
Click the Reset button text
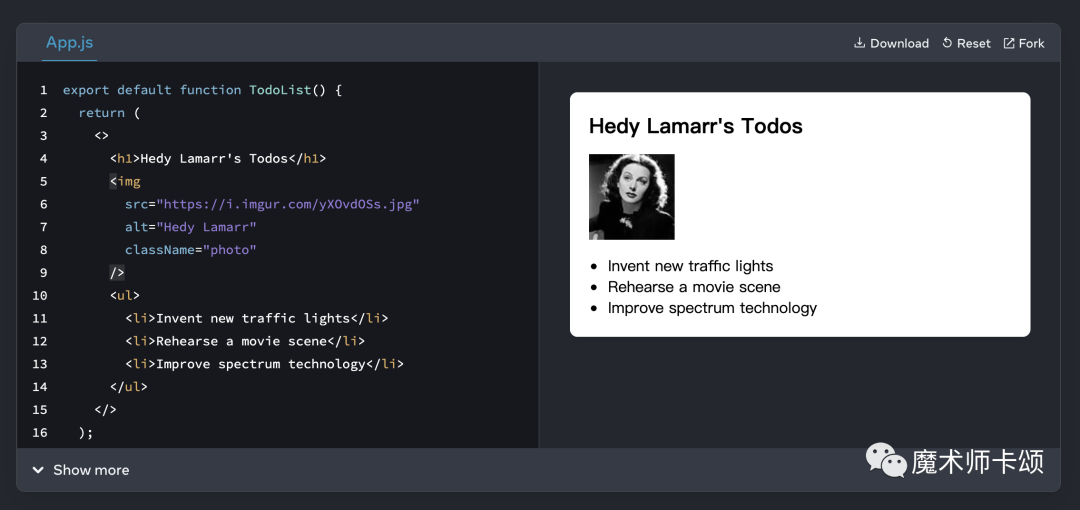click(x=974, y=43)
